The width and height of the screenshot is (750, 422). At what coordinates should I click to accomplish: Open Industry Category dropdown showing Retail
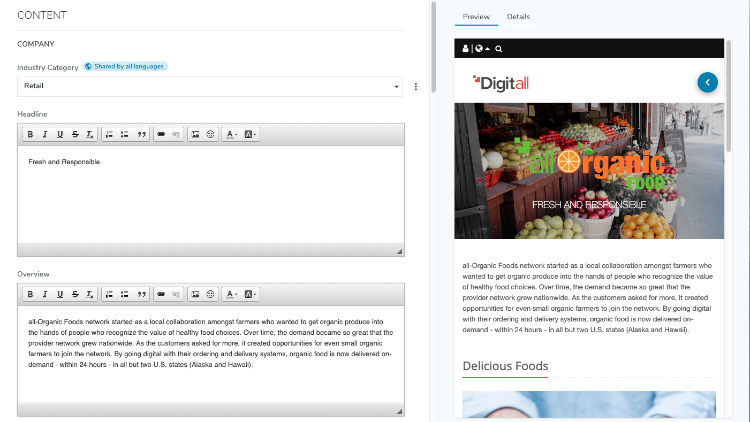click(x=210, y=86)
